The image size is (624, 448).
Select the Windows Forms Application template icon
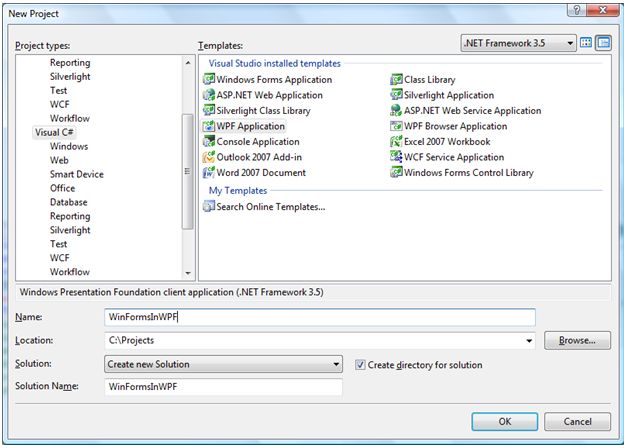209,79
